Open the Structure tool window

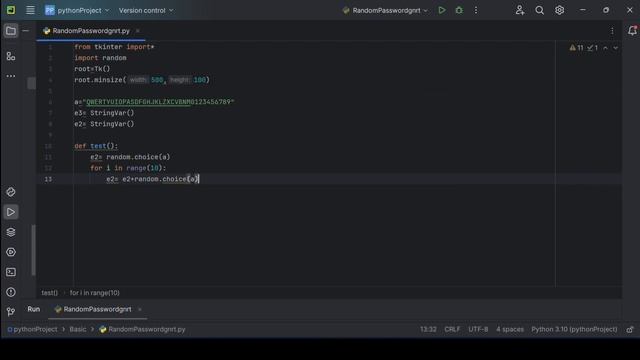pyautogui.click(x=11, y=56)
